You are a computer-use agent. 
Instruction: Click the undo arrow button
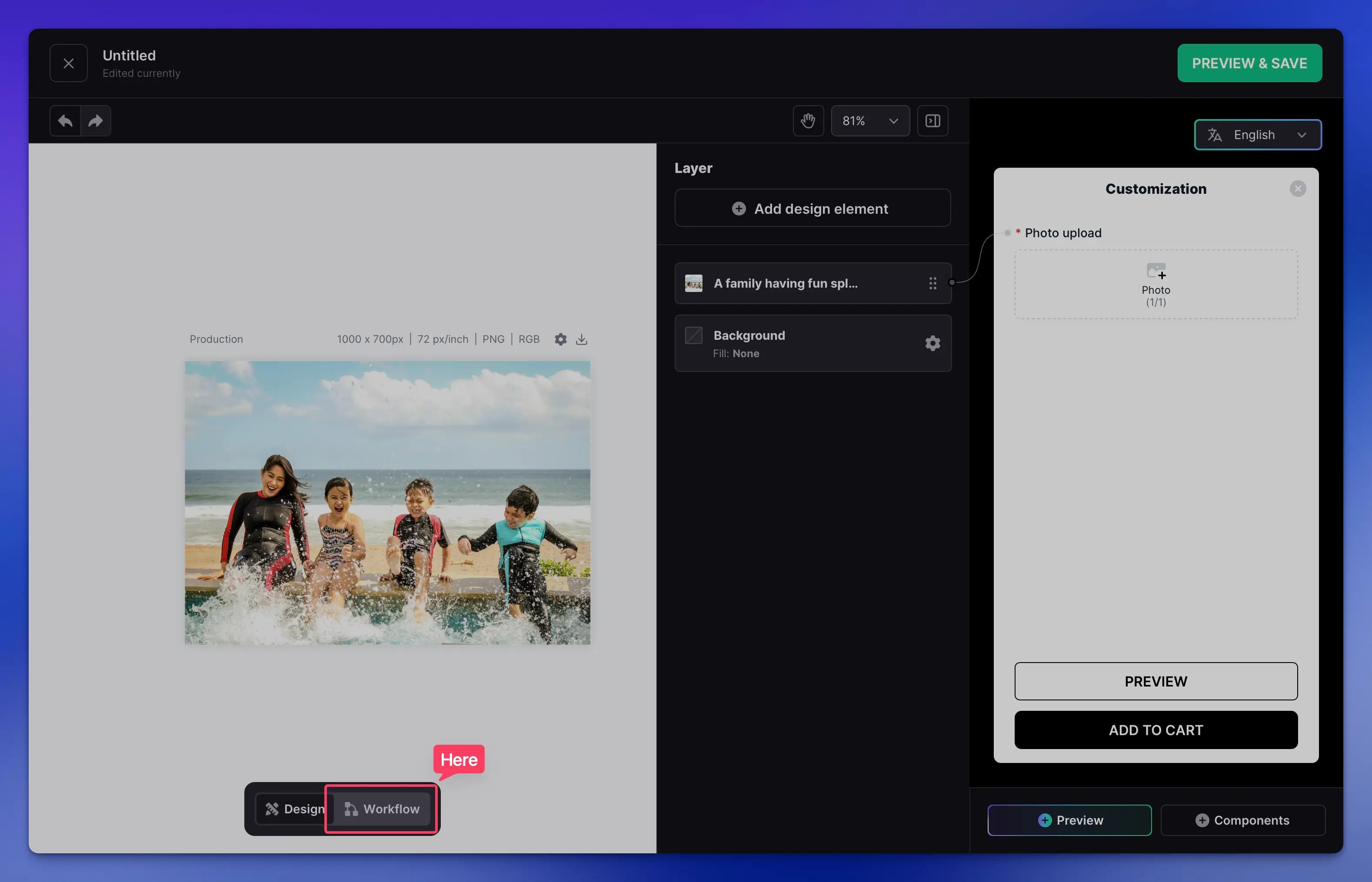pyautogui.click(x=65, y=121)
